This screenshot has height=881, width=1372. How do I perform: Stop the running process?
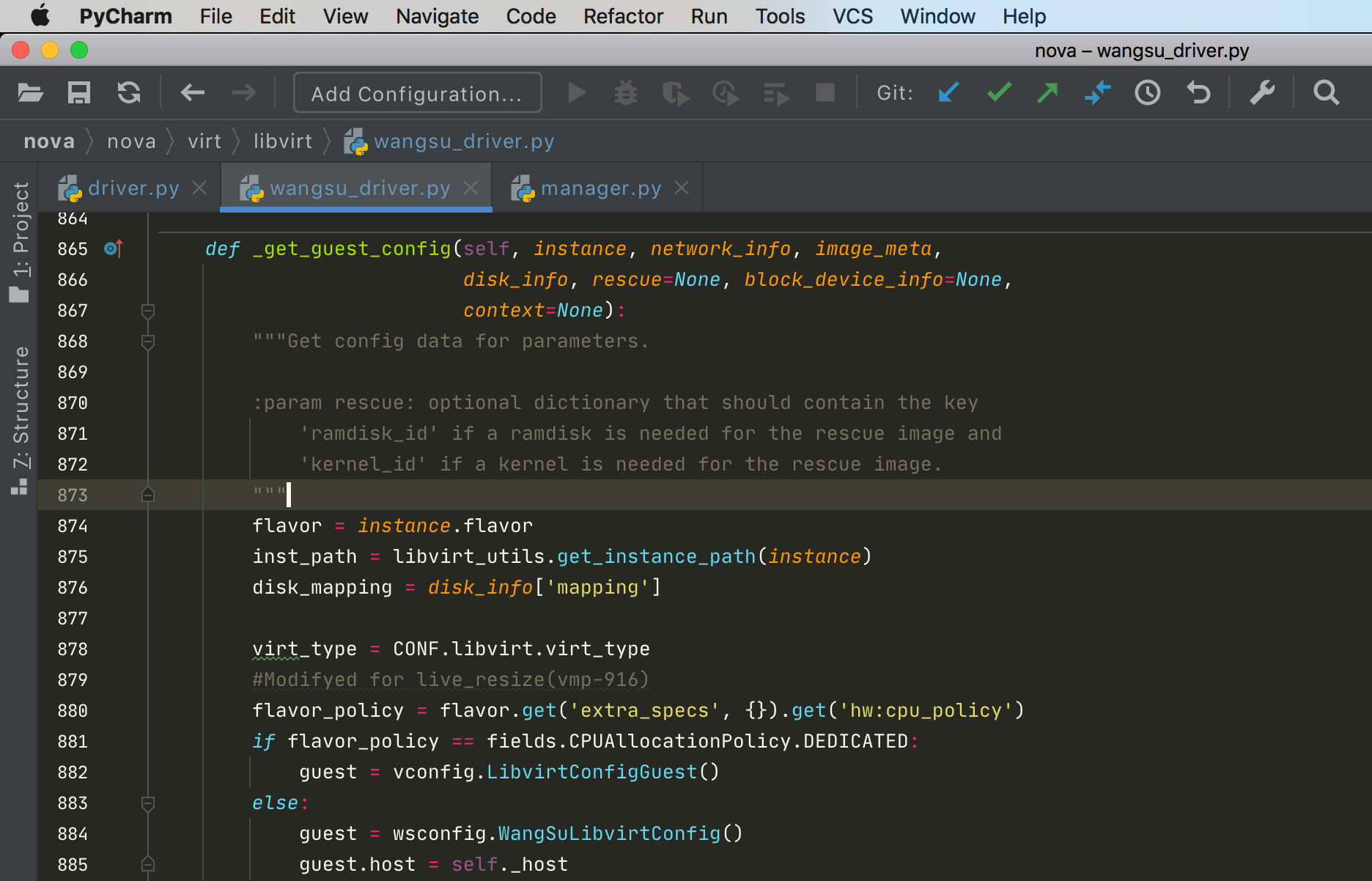point(825,93)
